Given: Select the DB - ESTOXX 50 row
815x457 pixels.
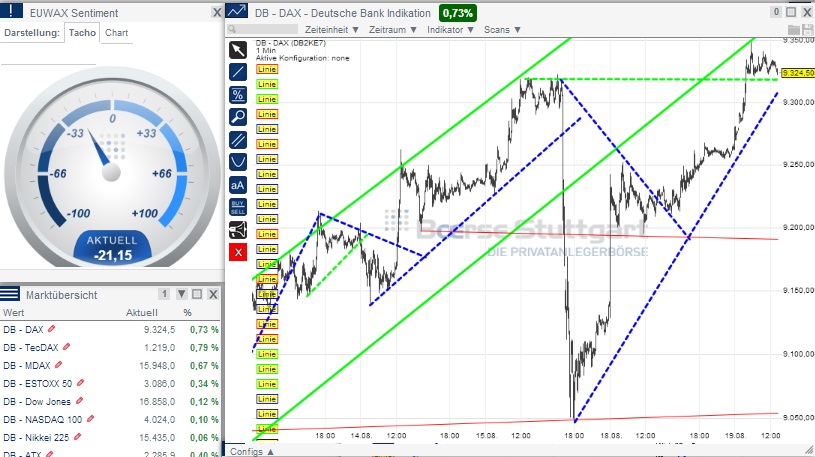Looking at the screenshot, I should pos(110,384).
